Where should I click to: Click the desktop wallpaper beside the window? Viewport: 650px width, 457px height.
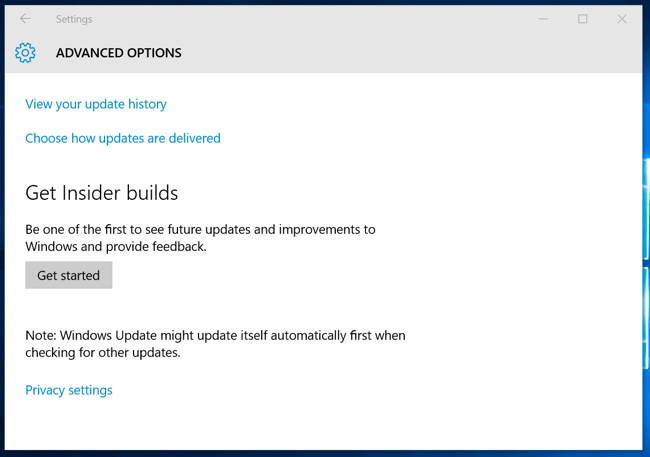646,228
